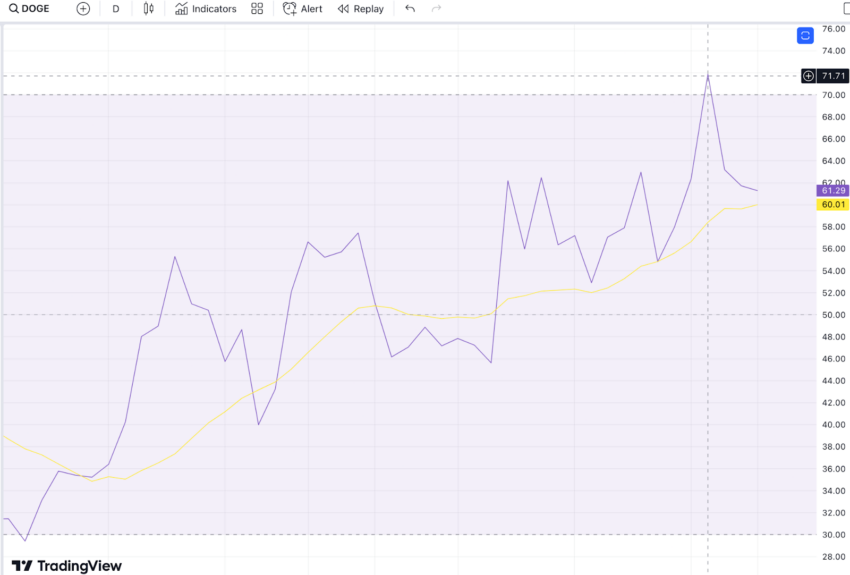Open the TradingView logo link

[x=66, y=566]
